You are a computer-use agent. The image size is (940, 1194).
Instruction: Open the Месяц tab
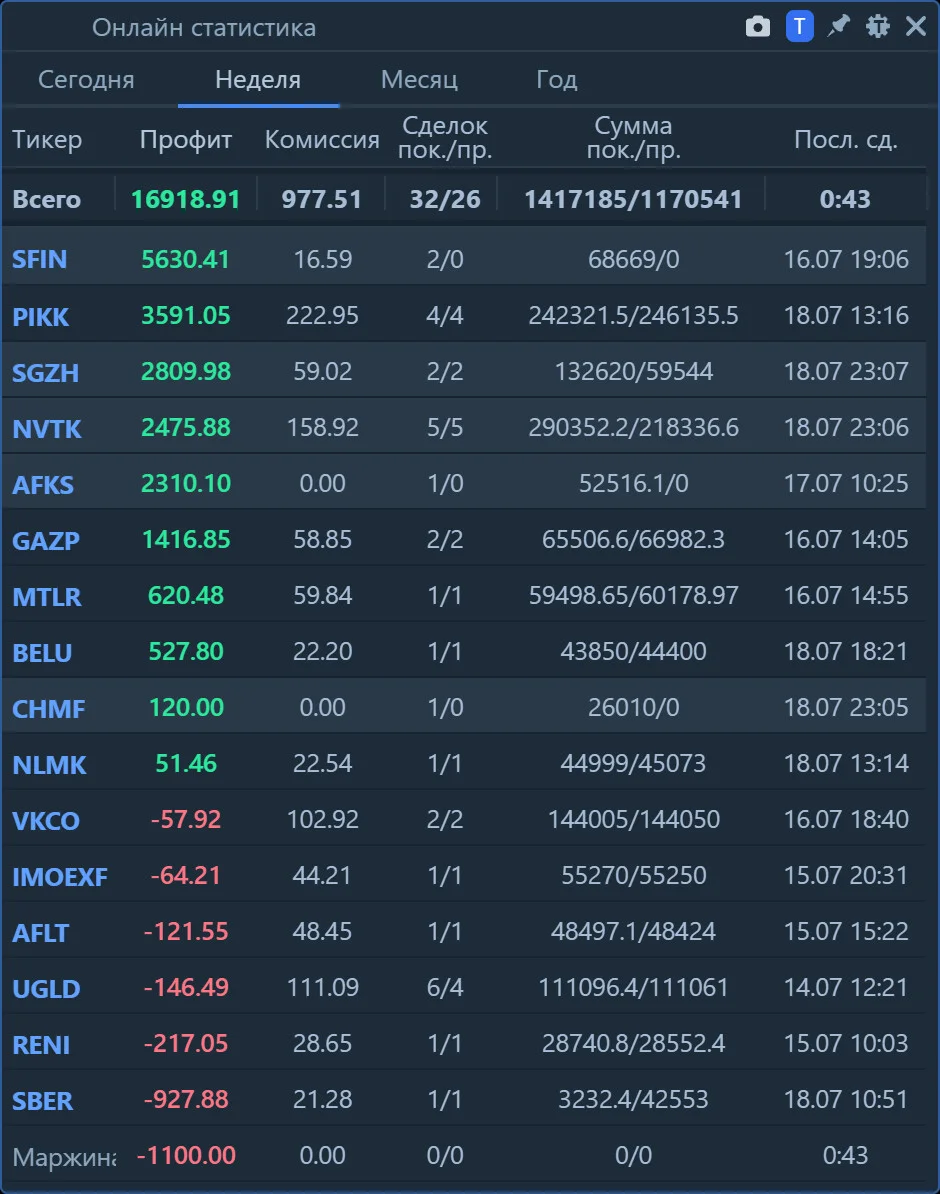click(420, 79)
